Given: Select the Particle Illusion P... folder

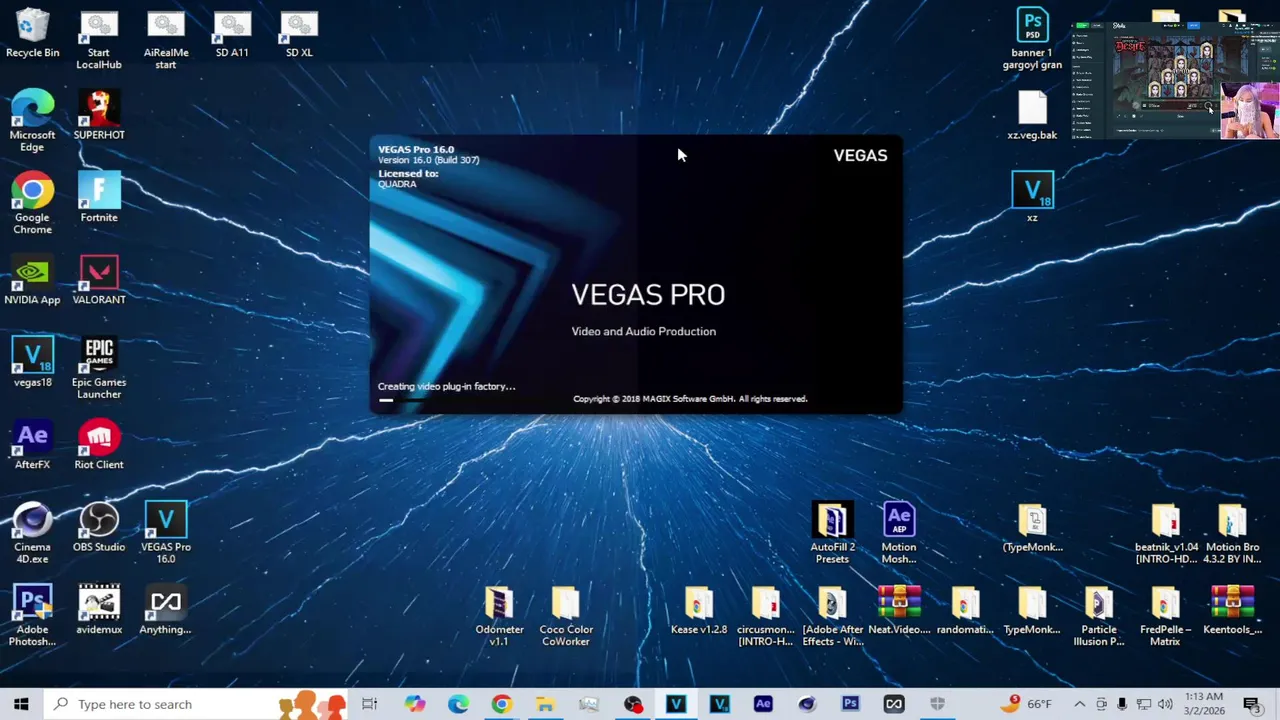Looking at the screenshot, I should click(x=1099, y=615).
